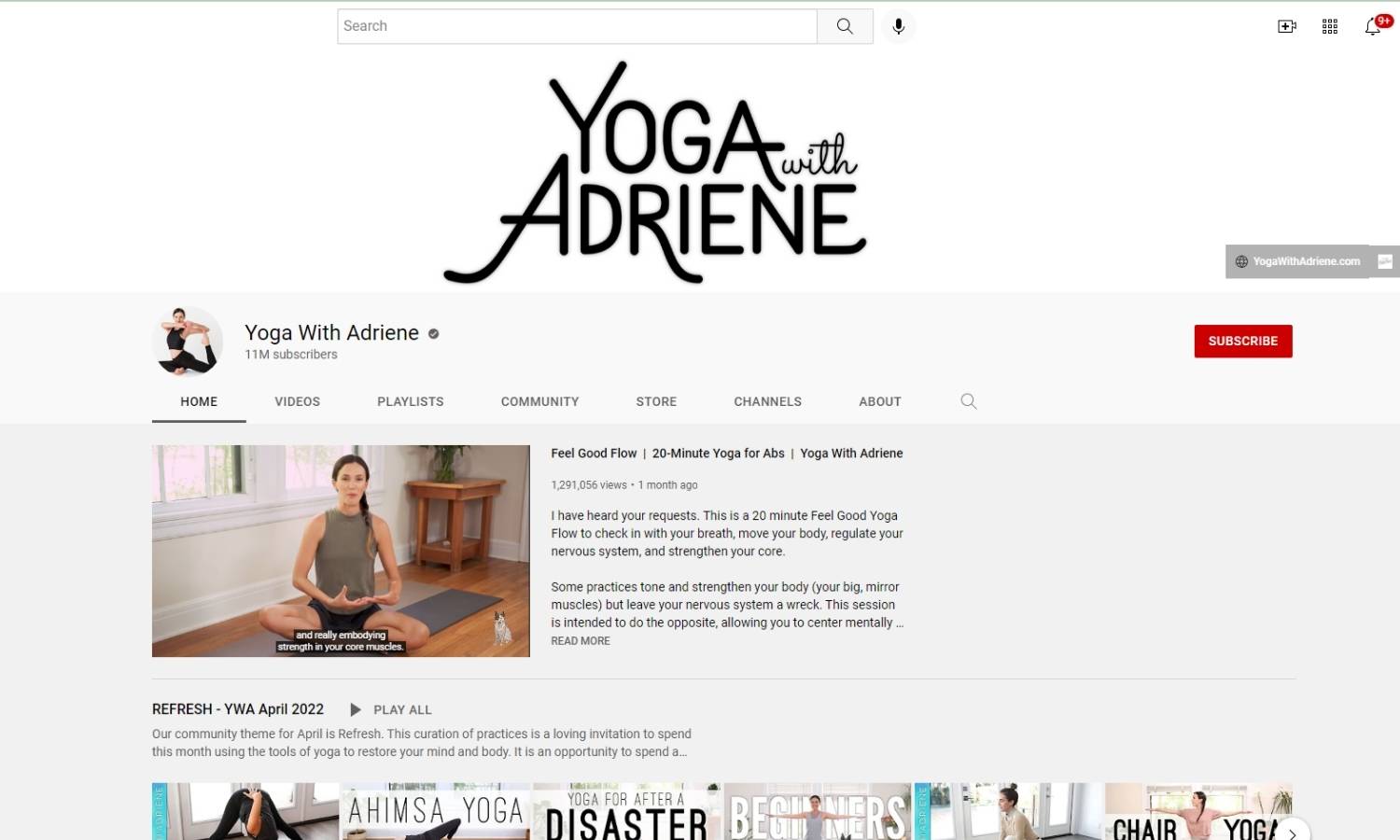Open the YOGA FOR AFTER A DISASTER thumbnail
This screenshot has width=1400, height=840.
pyautogui.click(x=626, y=811)
